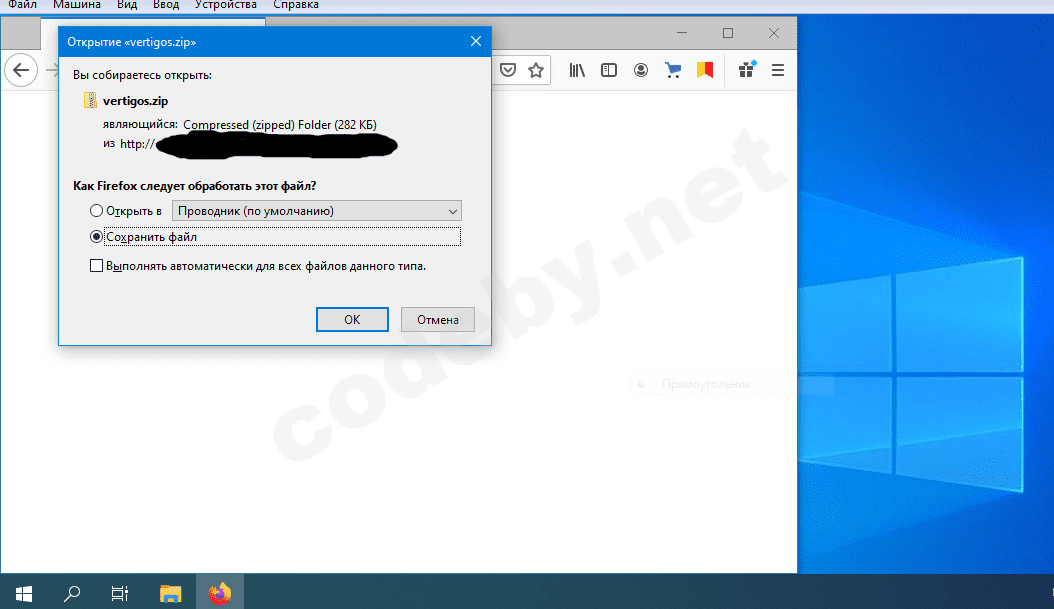1054x609 pixels.
Task: Click the 'Вы собираетесь открыть:' label
Action: point(143,75)
